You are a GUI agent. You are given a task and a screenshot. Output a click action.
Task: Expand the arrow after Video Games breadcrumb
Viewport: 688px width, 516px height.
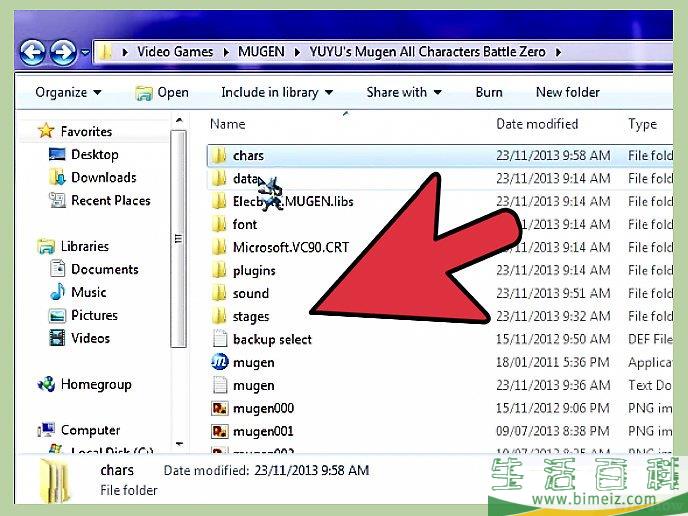226,53
